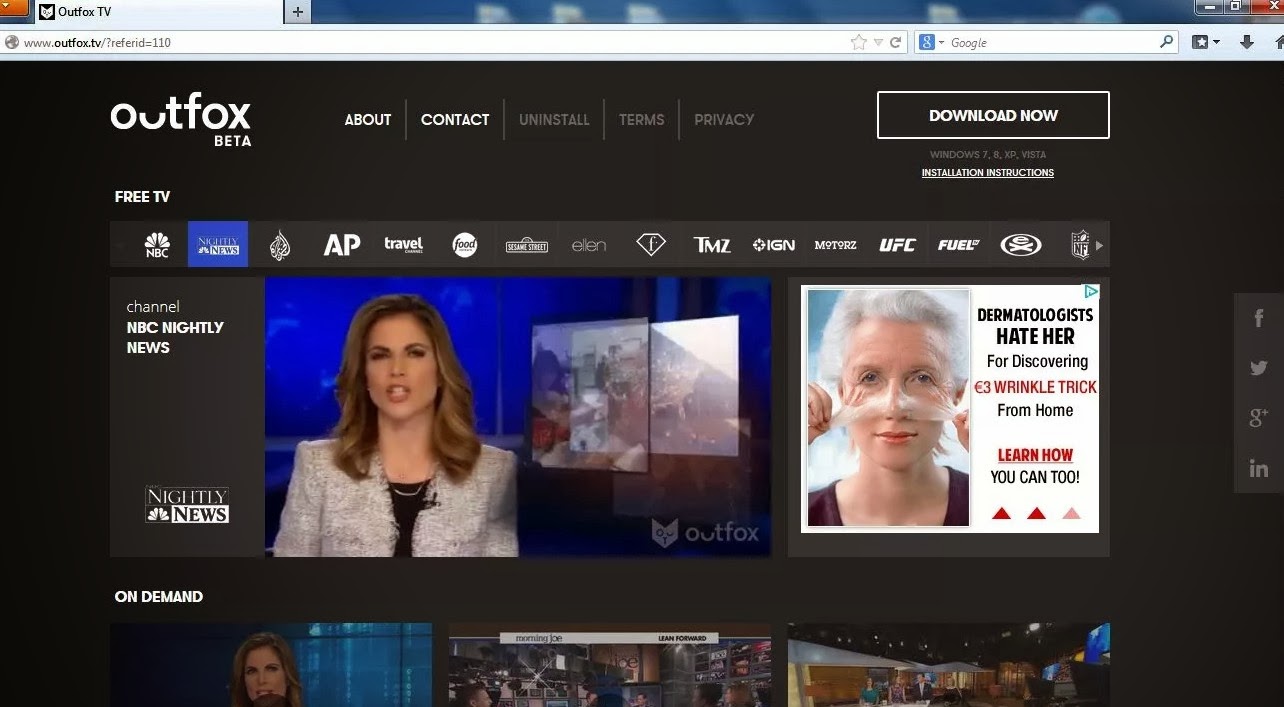1284x707 pixels.
Task: Advance channel strip with right arrow
Action: [1099, 245]
